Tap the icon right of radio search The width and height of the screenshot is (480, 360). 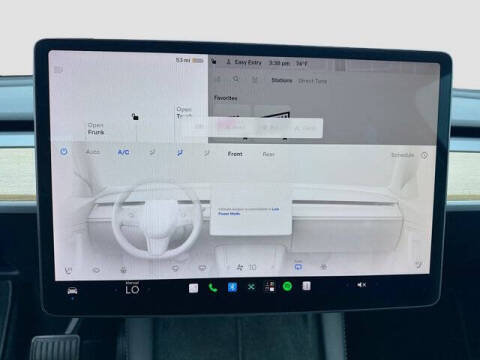point(255,80)
